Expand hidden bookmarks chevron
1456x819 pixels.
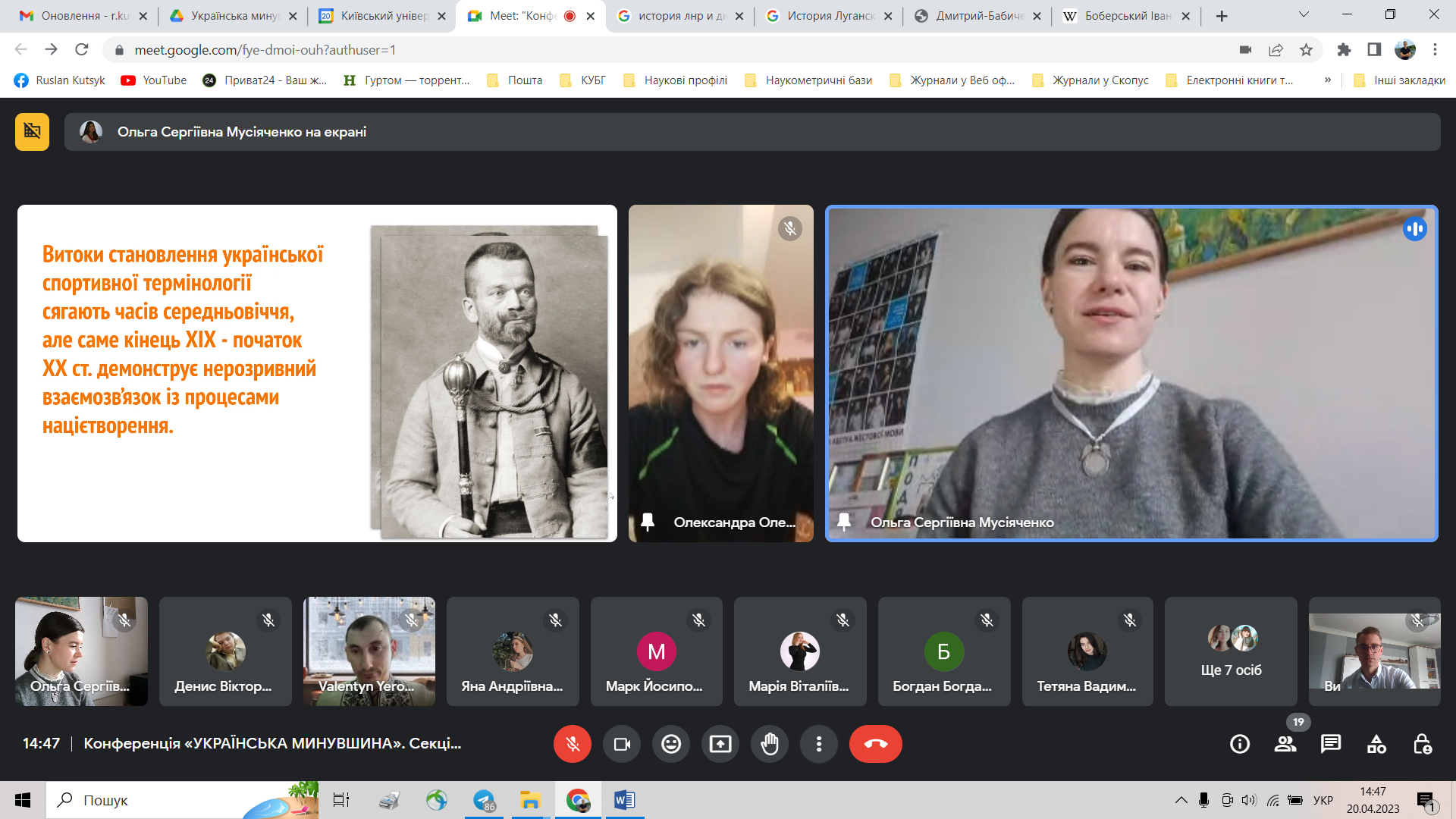pyautogui.click(x=1328, y=80)
